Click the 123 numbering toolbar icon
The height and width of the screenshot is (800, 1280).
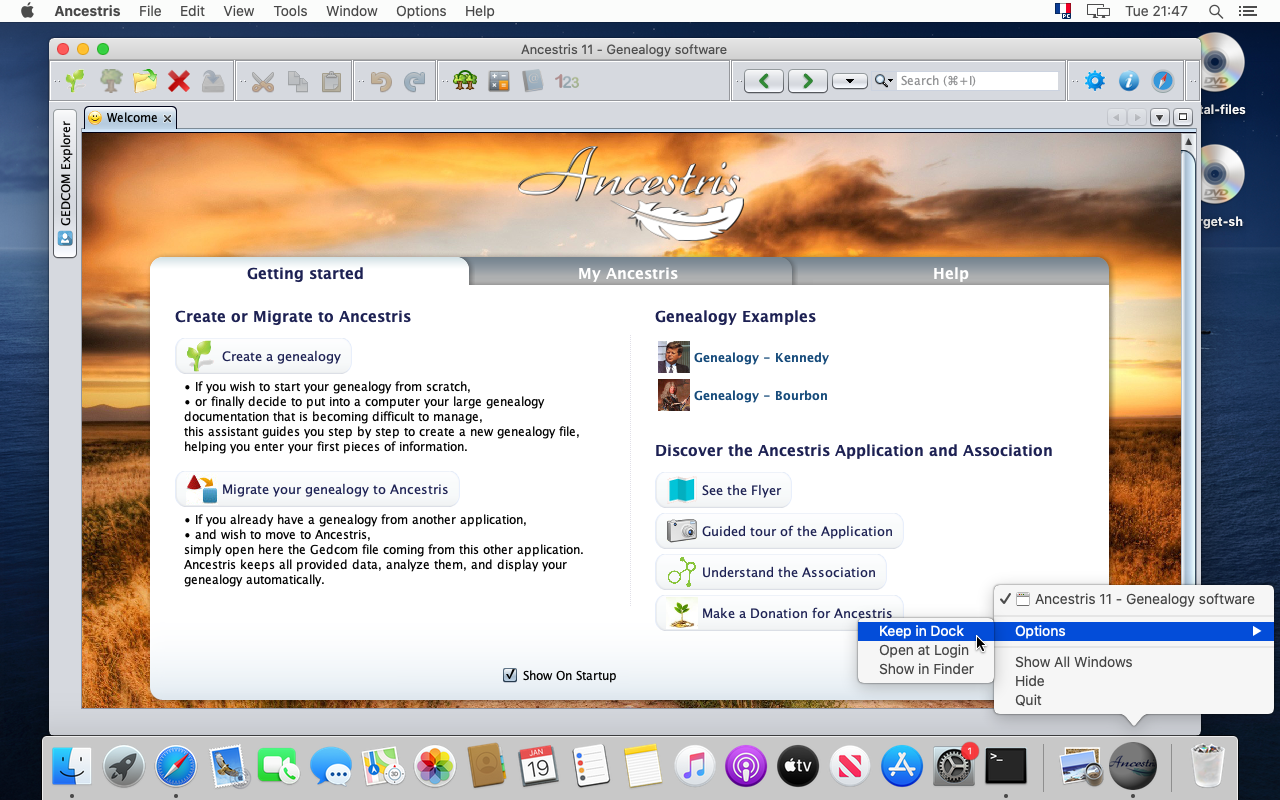coord(567,81)
